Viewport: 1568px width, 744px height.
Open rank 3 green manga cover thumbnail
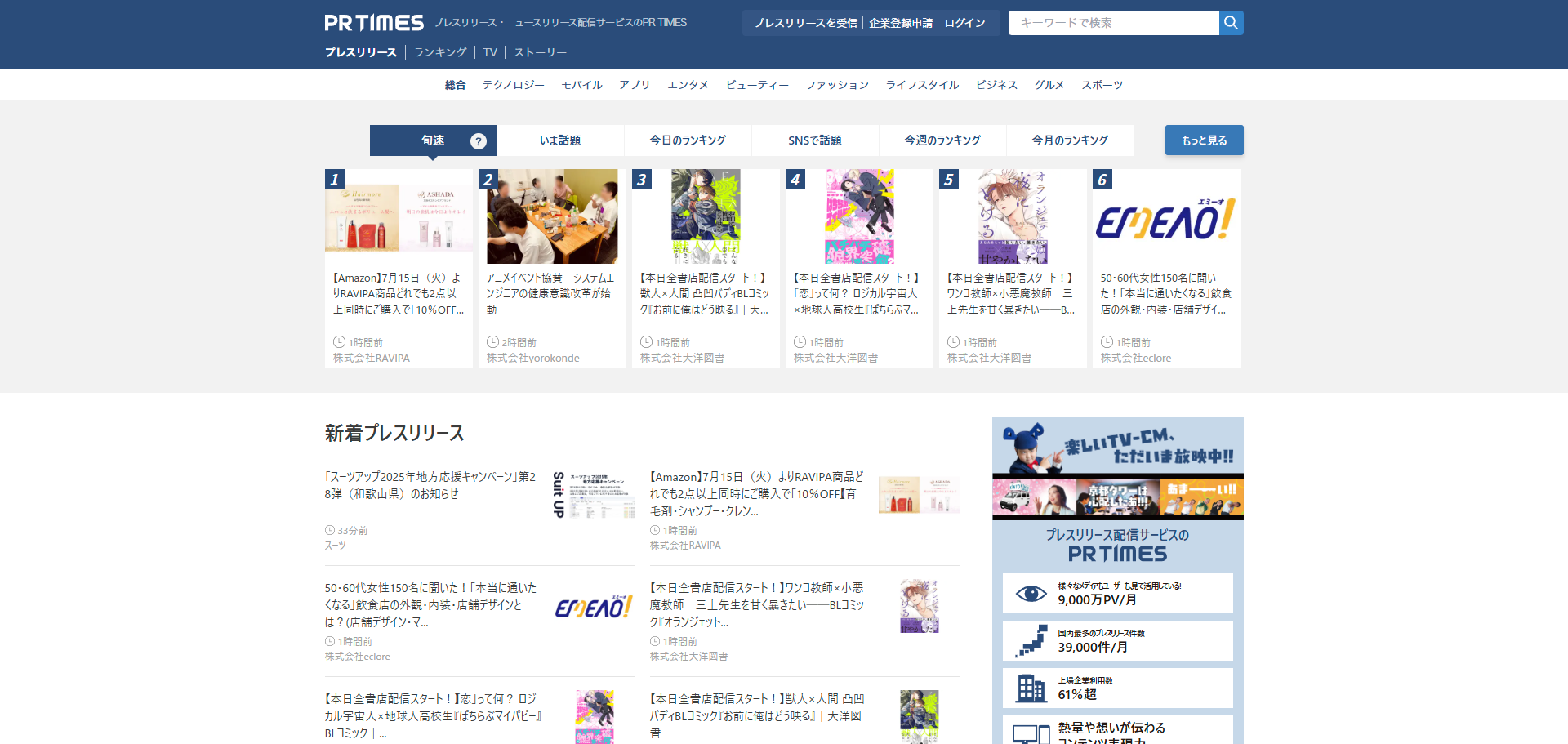pyautogui.click(x=706, y=216)
